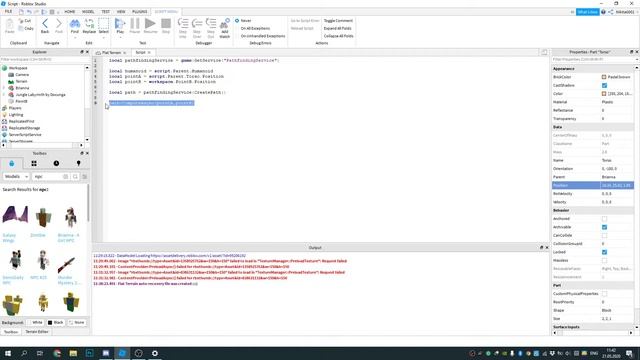Viewport: 640px width, 360px height.
Task: Toggle the Locked checkbox
Action: coord(604,252)
